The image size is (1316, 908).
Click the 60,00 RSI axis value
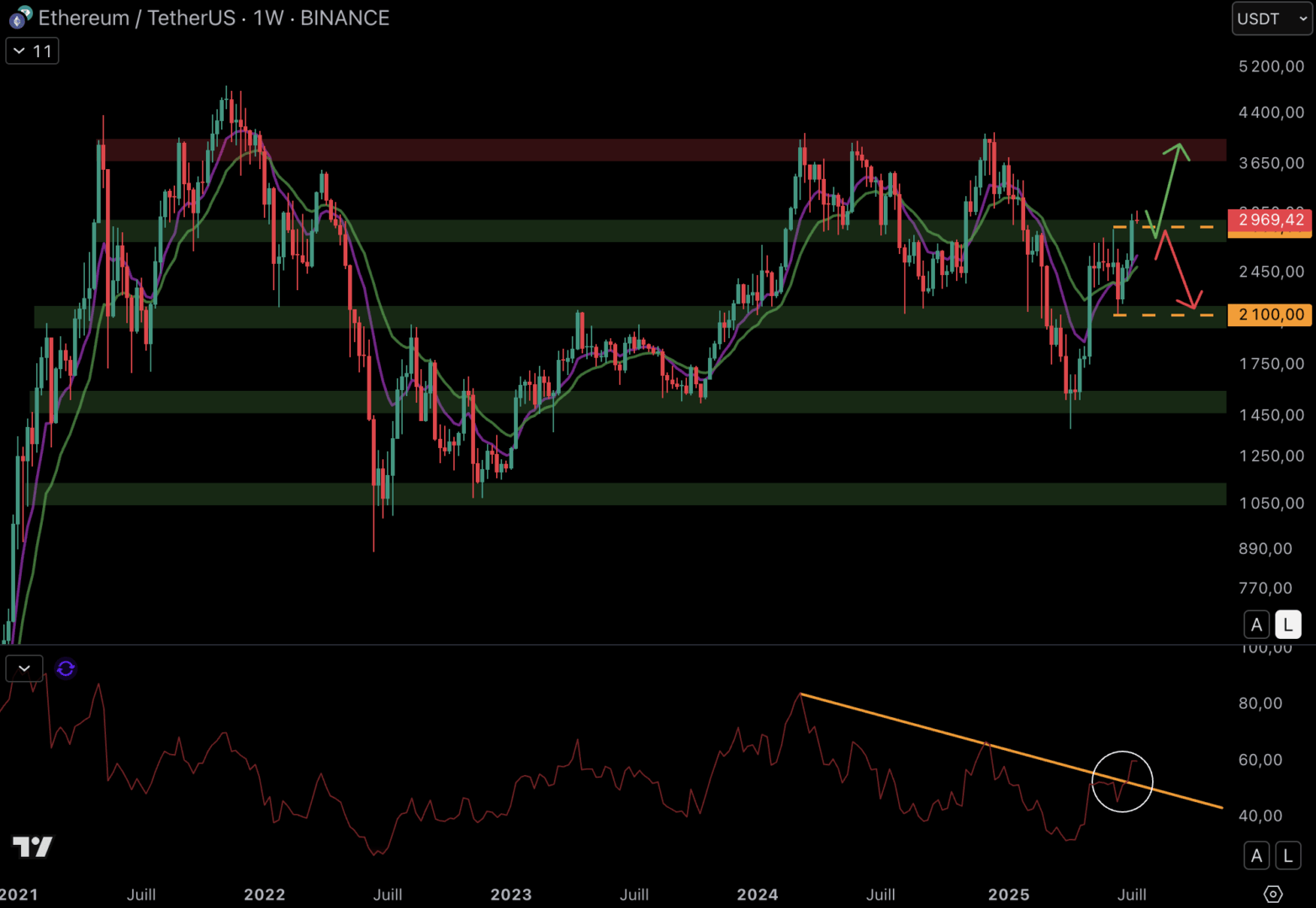1261,759
